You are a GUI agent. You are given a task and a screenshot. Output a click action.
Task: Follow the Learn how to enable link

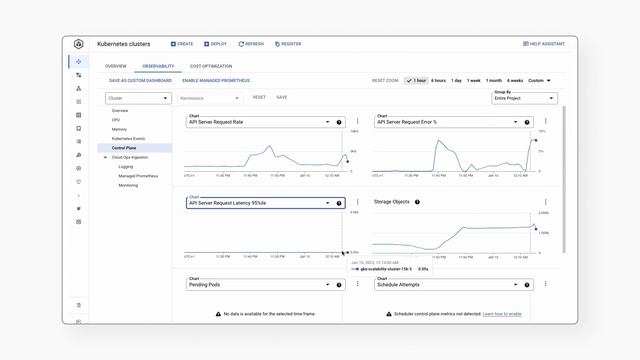(502, 314)
